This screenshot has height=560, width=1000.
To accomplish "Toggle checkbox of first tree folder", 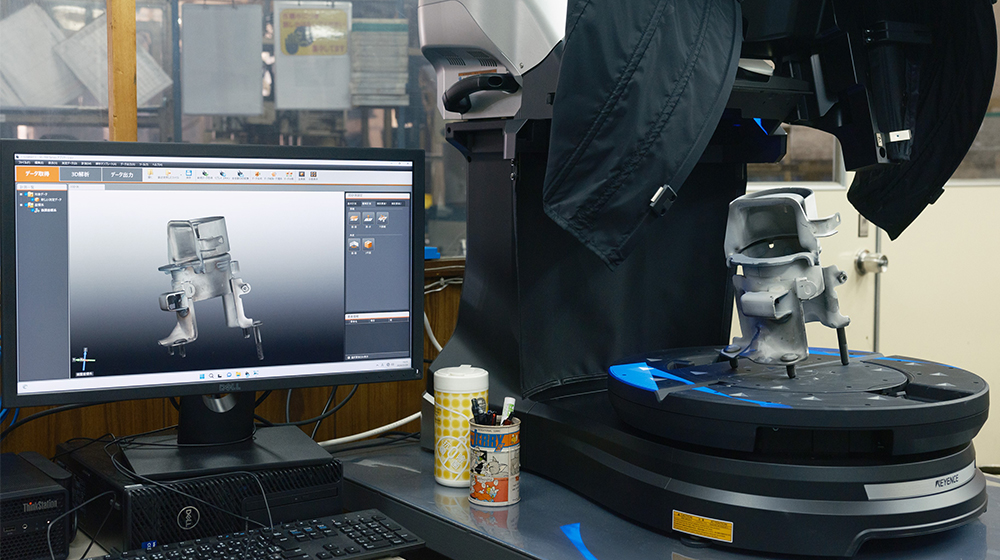I will point(28,194).
